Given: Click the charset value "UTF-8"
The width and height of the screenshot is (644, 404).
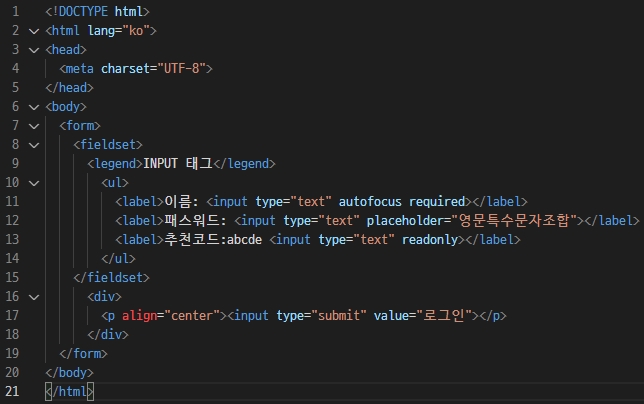Looking at the screenshot, I should coord(182,69).
